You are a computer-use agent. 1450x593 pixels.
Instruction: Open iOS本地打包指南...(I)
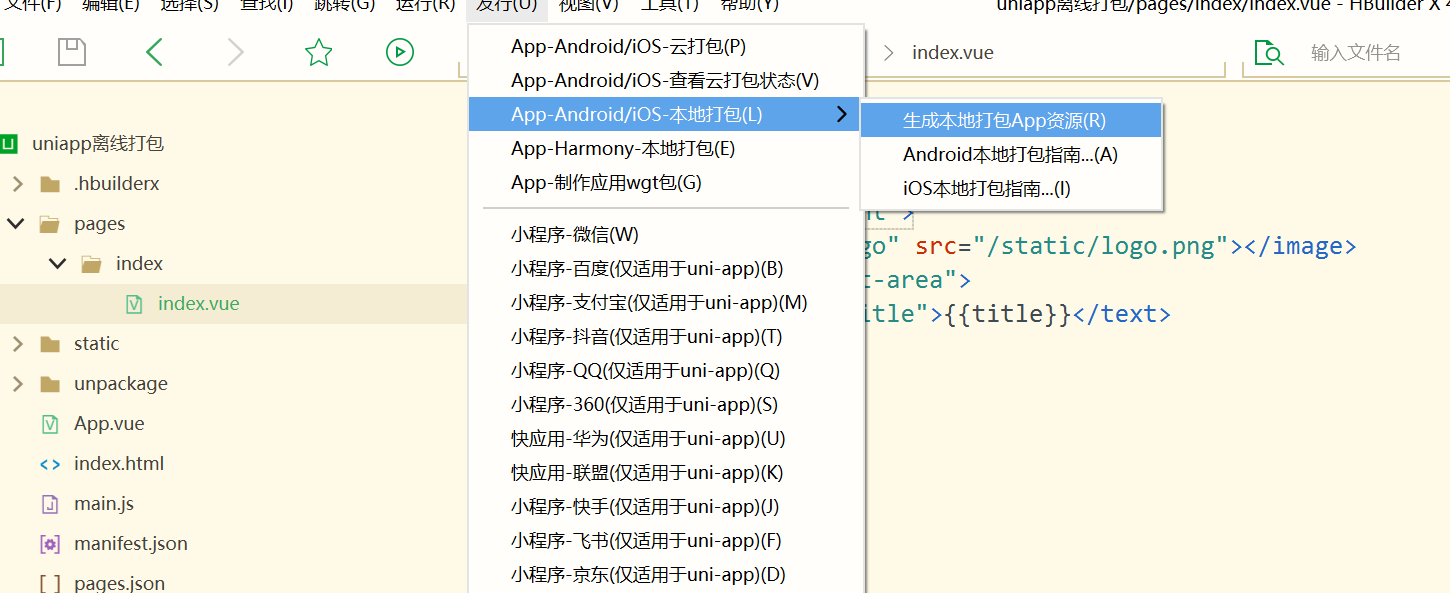pyautogui.click(x=1011, y=189)
